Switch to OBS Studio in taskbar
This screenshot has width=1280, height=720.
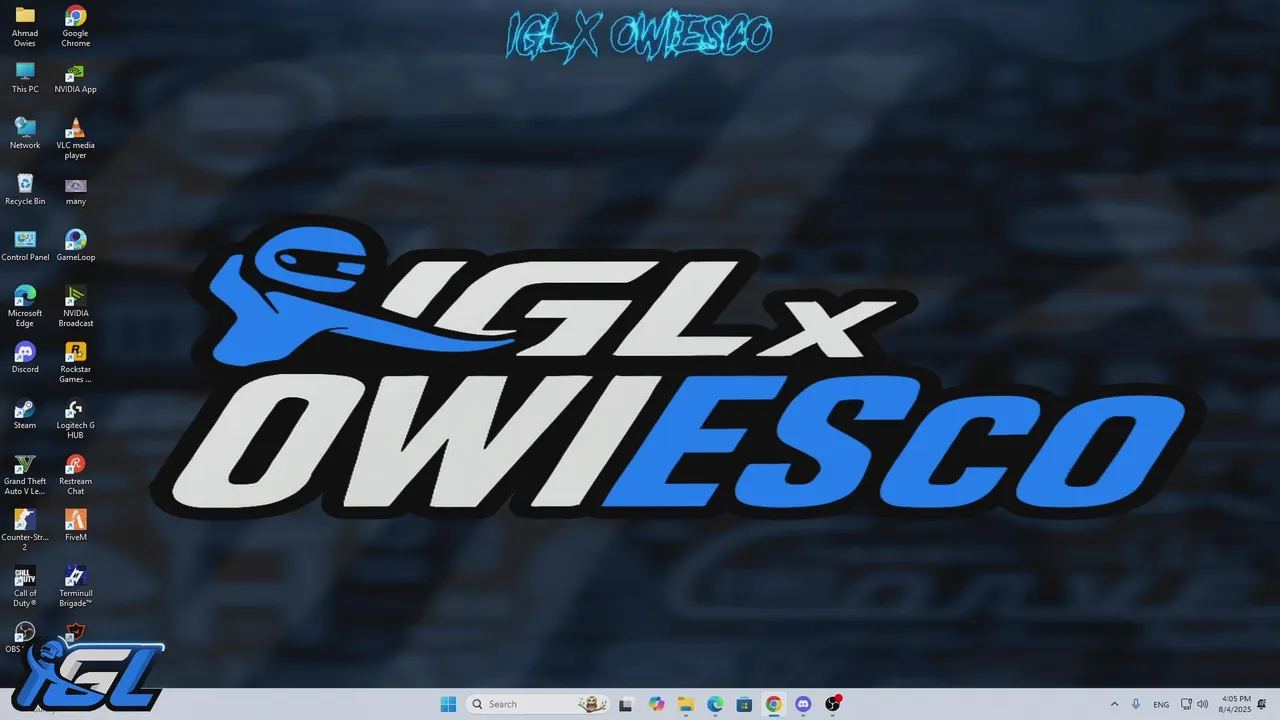coord(832,704)
